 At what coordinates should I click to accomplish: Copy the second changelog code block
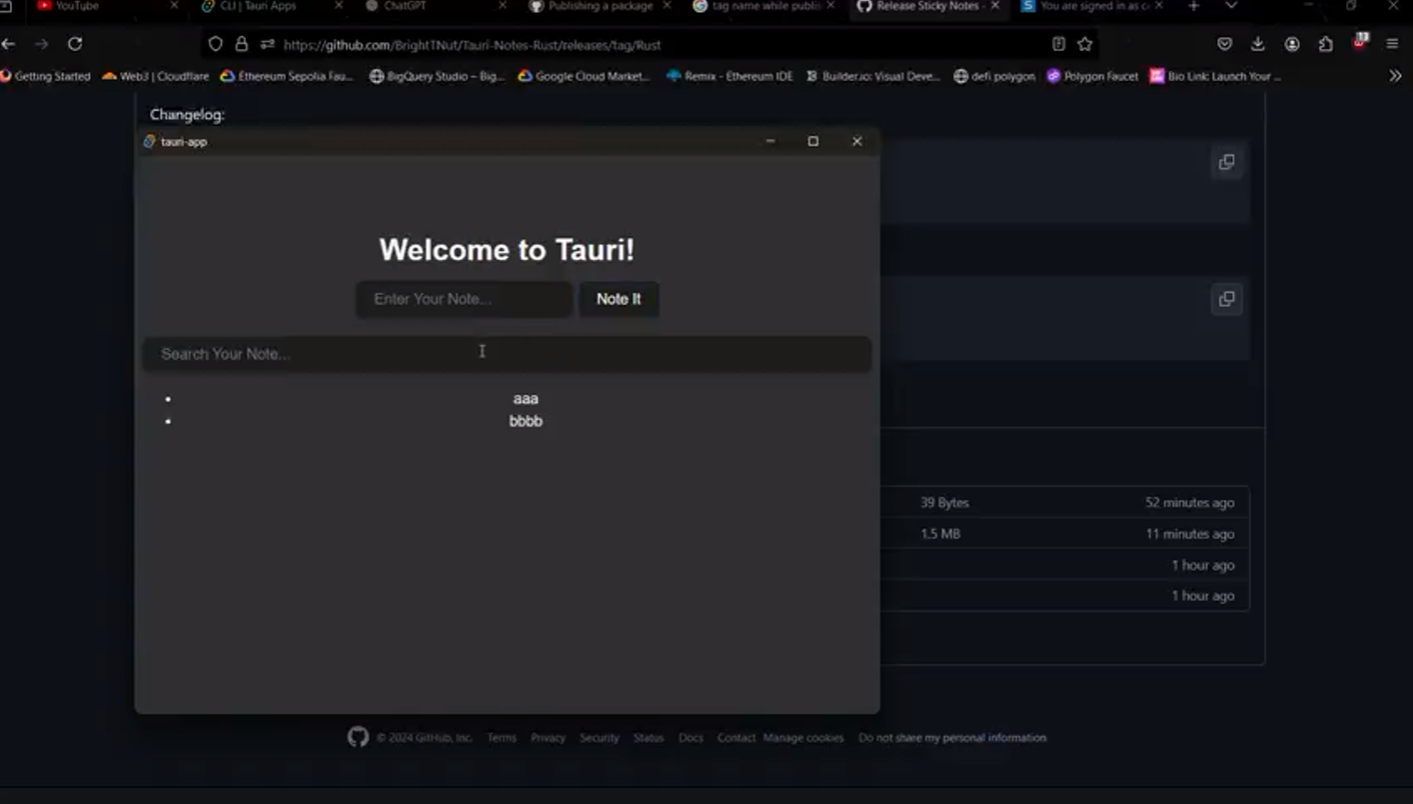(1226, 299)
